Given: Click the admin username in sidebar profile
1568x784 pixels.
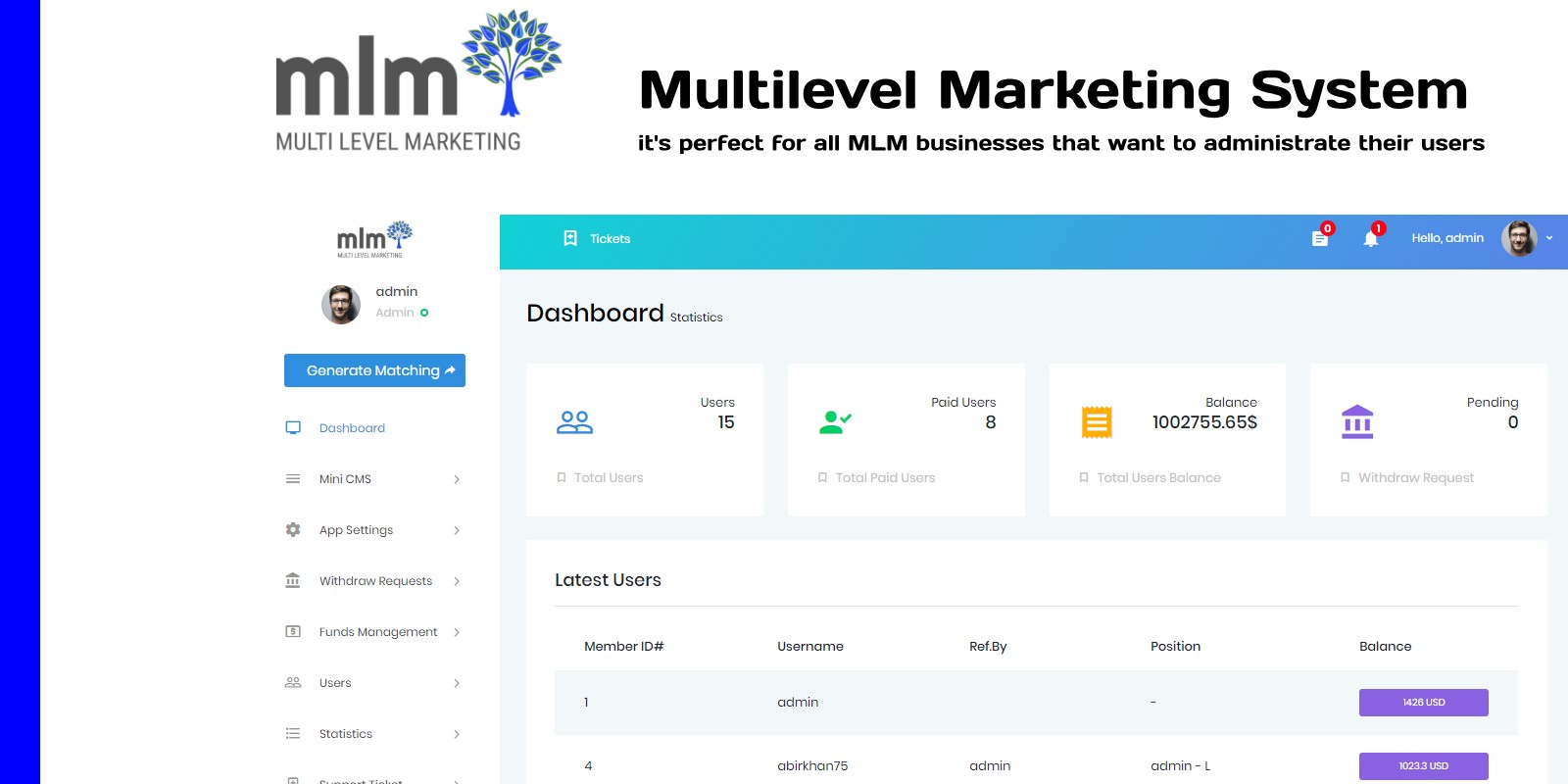Looking at the screenshot, I should click(397, 292).
